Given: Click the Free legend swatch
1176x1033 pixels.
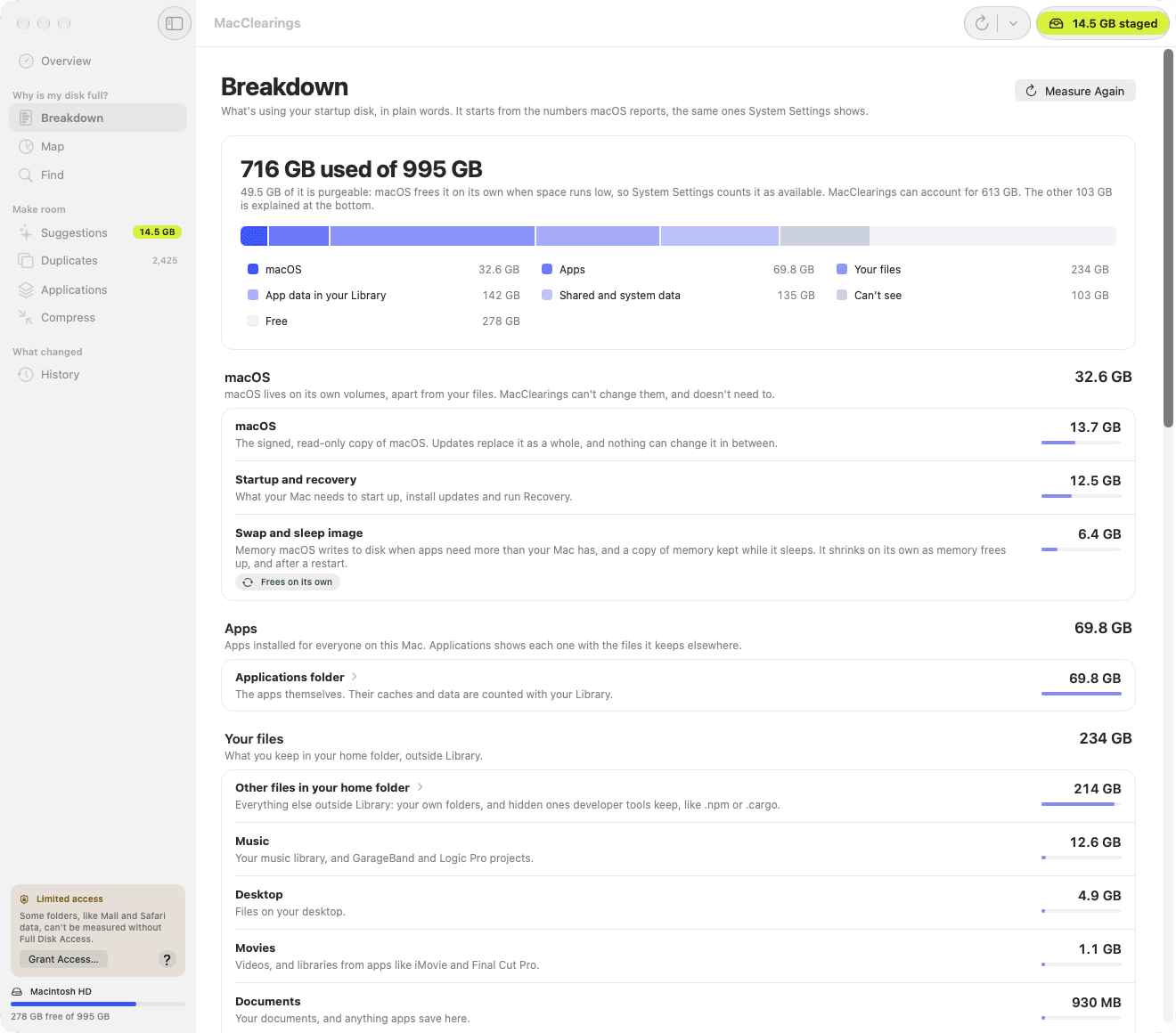Looking at the screenshot, I should coord(253,321).
